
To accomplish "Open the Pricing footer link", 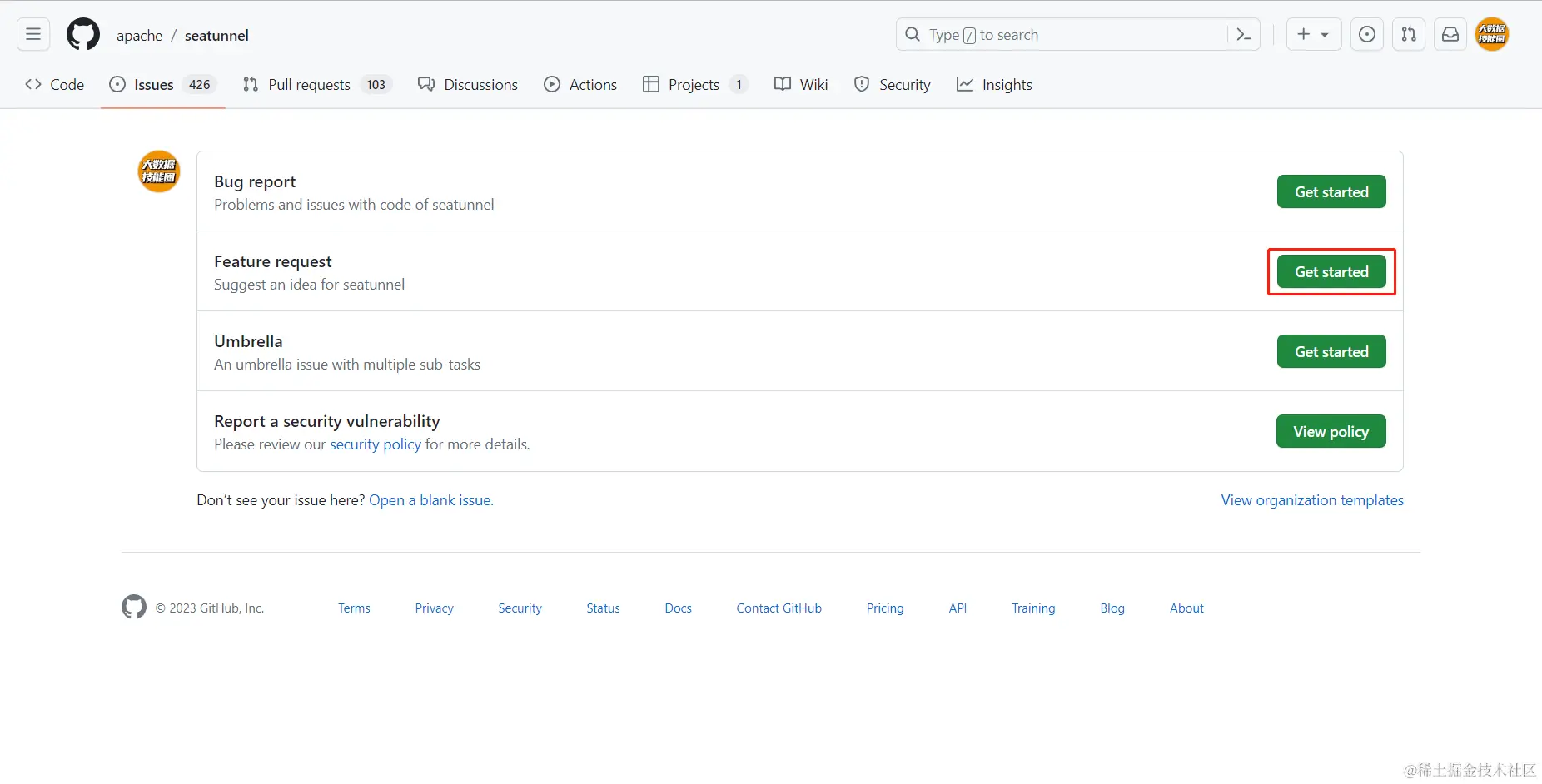I will 885,608.
